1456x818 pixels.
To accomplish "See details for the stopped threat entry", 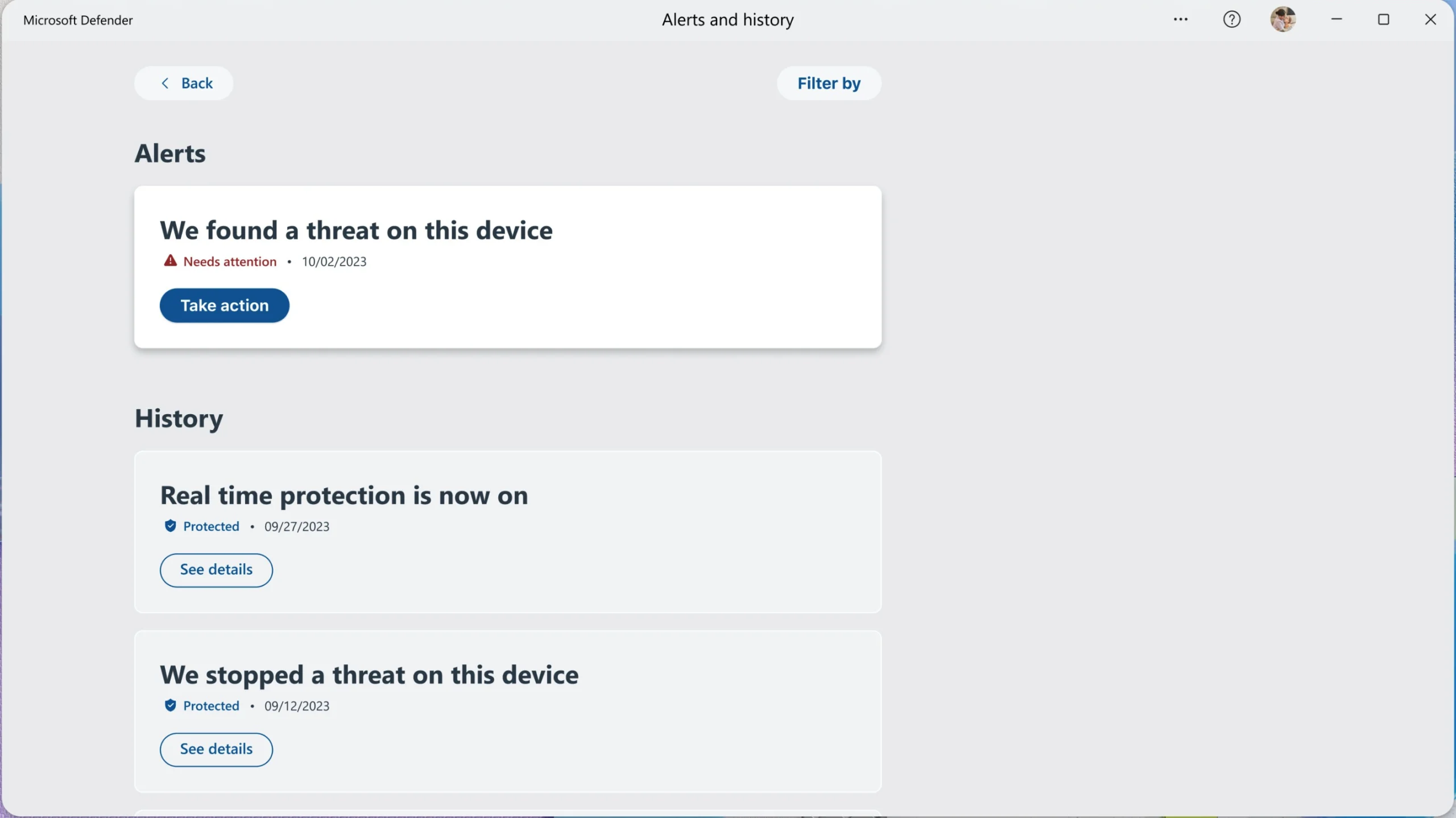I will [216, 749].
